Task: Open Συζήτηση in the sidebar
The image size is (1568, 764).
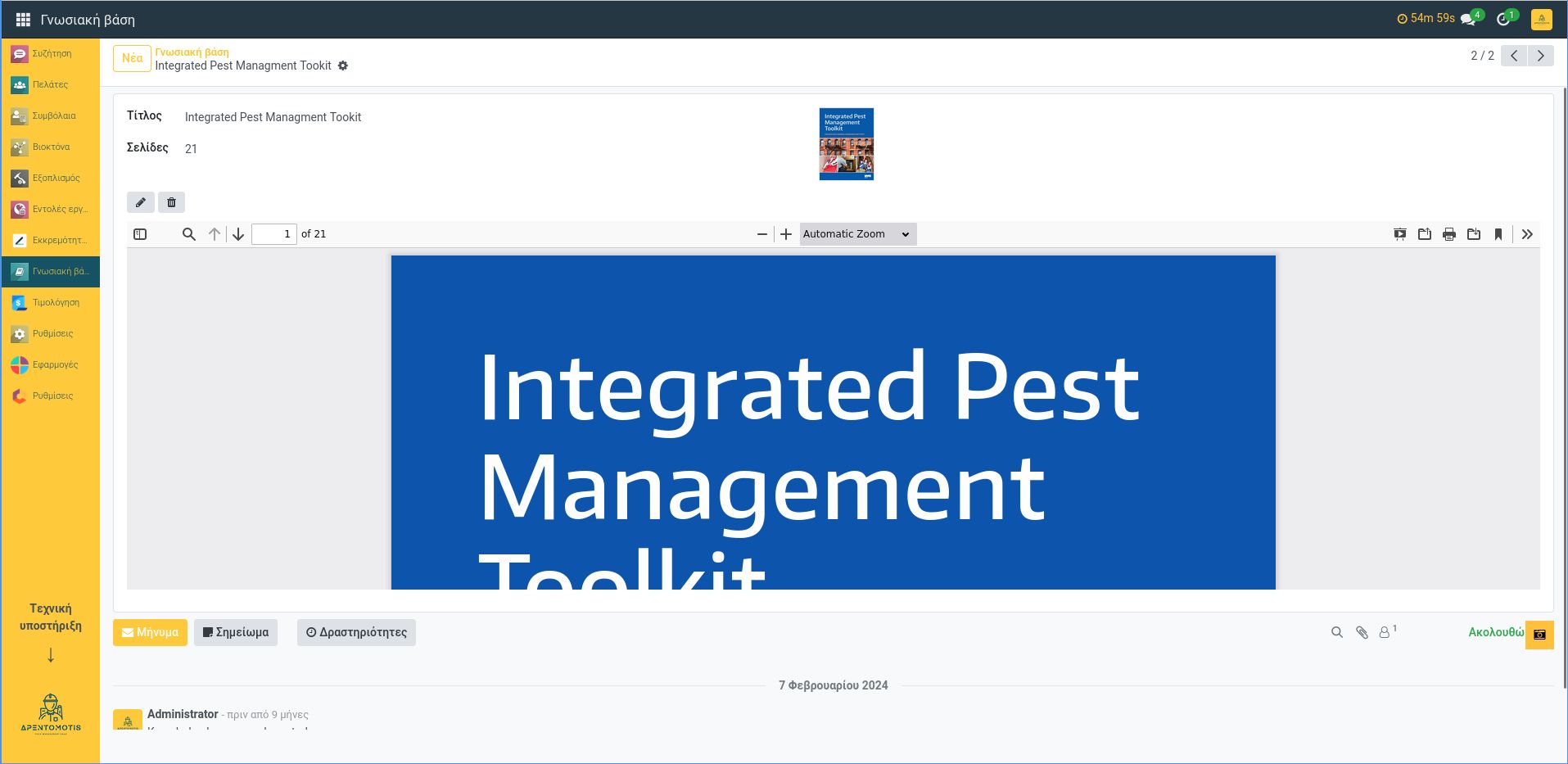Action: click(51, 54)
